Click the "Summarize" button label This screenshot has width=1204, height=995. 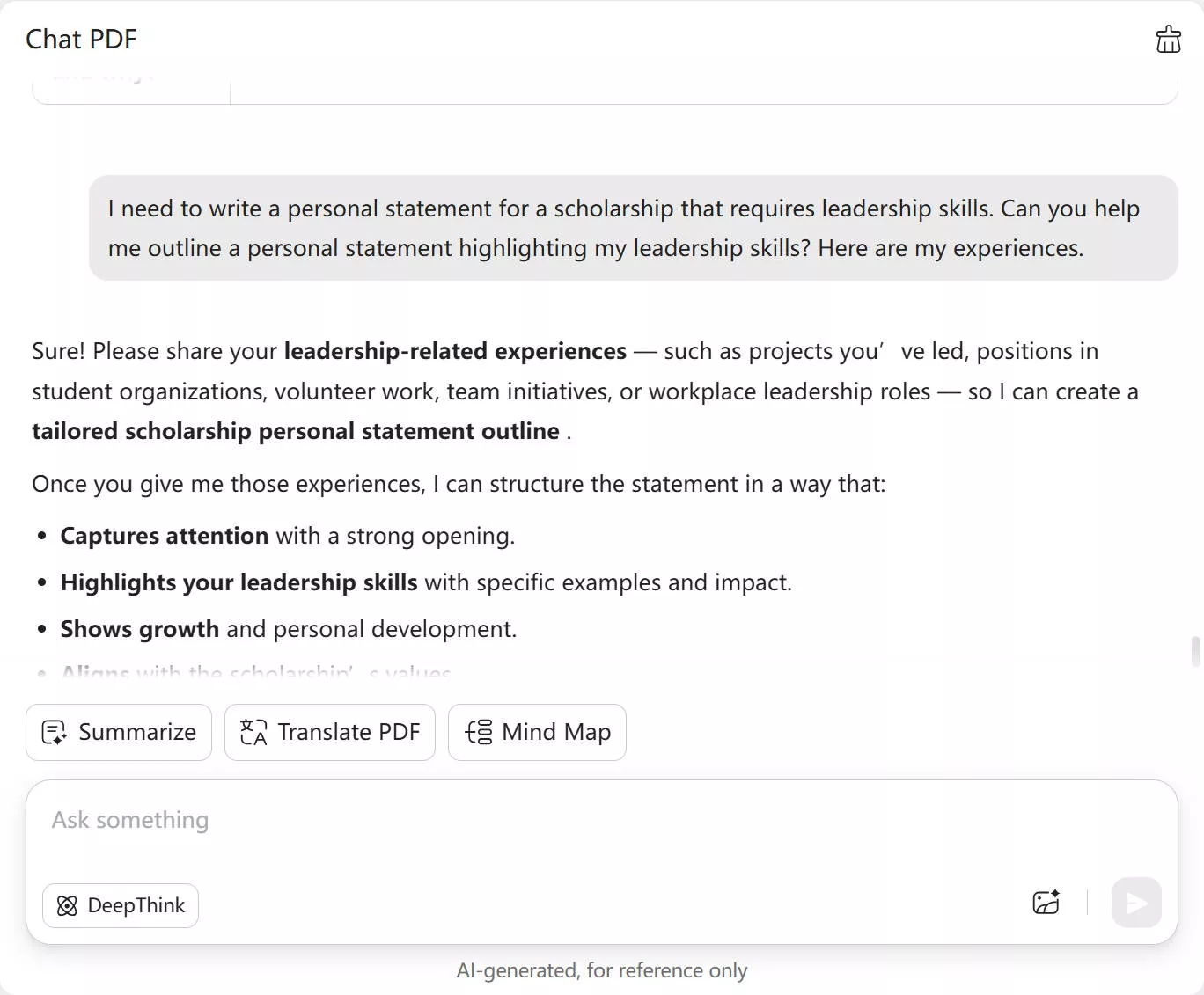click(137, 733)
